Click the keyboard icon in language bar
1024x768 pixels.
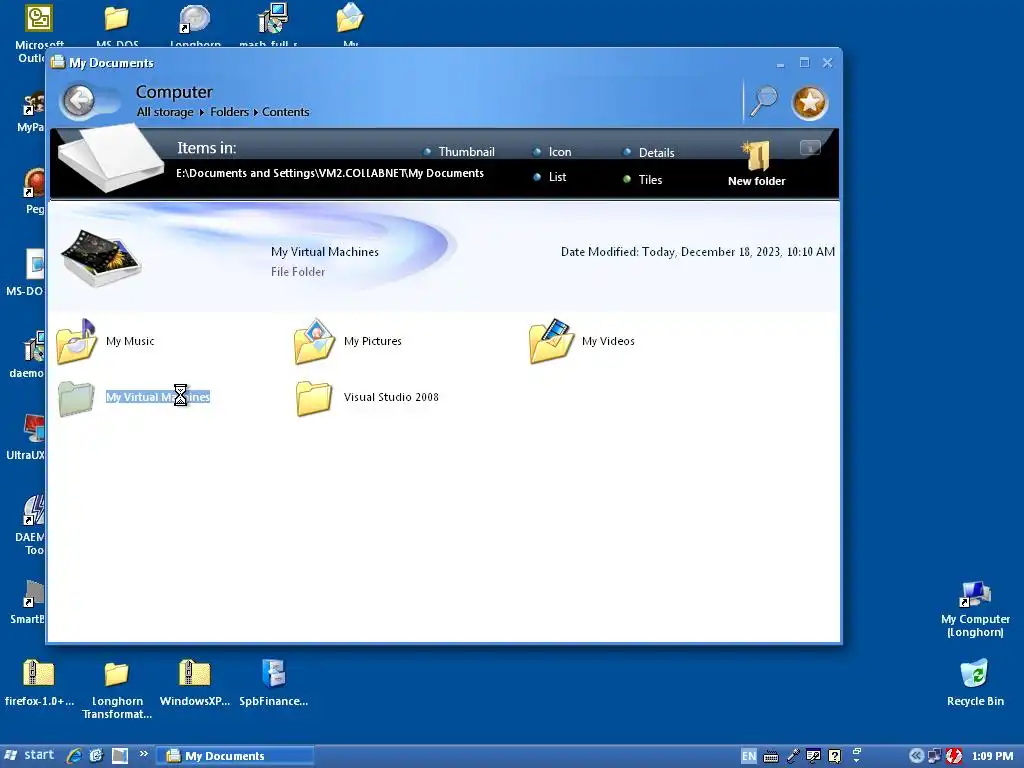[x=771, y=756]
